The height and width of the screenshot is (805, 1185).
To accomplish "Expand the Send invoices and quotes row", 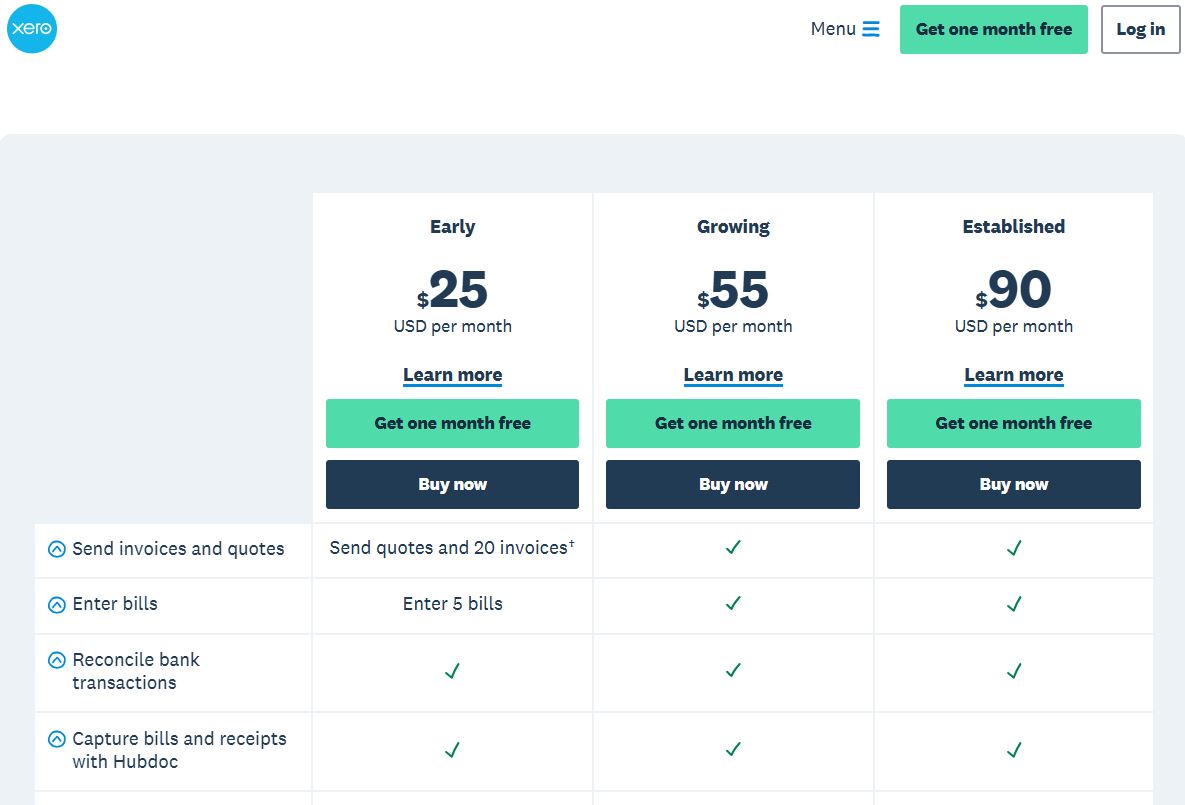I will pyautogui.click(x=56, y=549).
